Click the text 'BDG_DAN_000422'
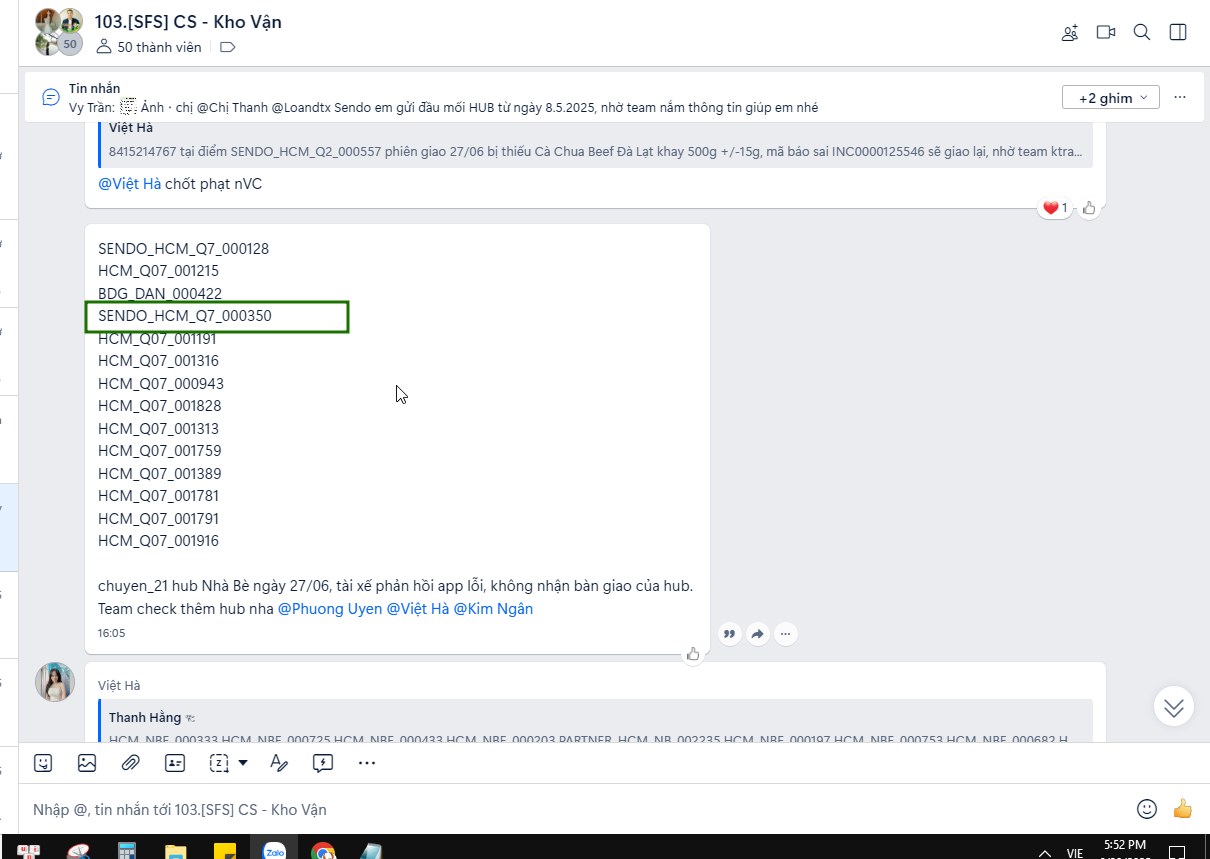The image size is (1210, 859). 160,294
